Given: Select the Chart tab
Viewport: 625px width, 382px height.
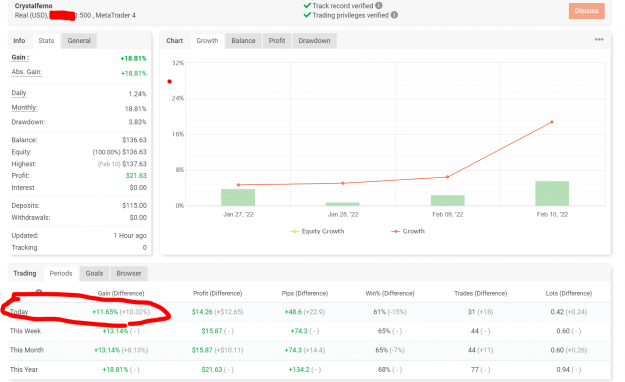Looking at the screenshot, I should point(175,41).
